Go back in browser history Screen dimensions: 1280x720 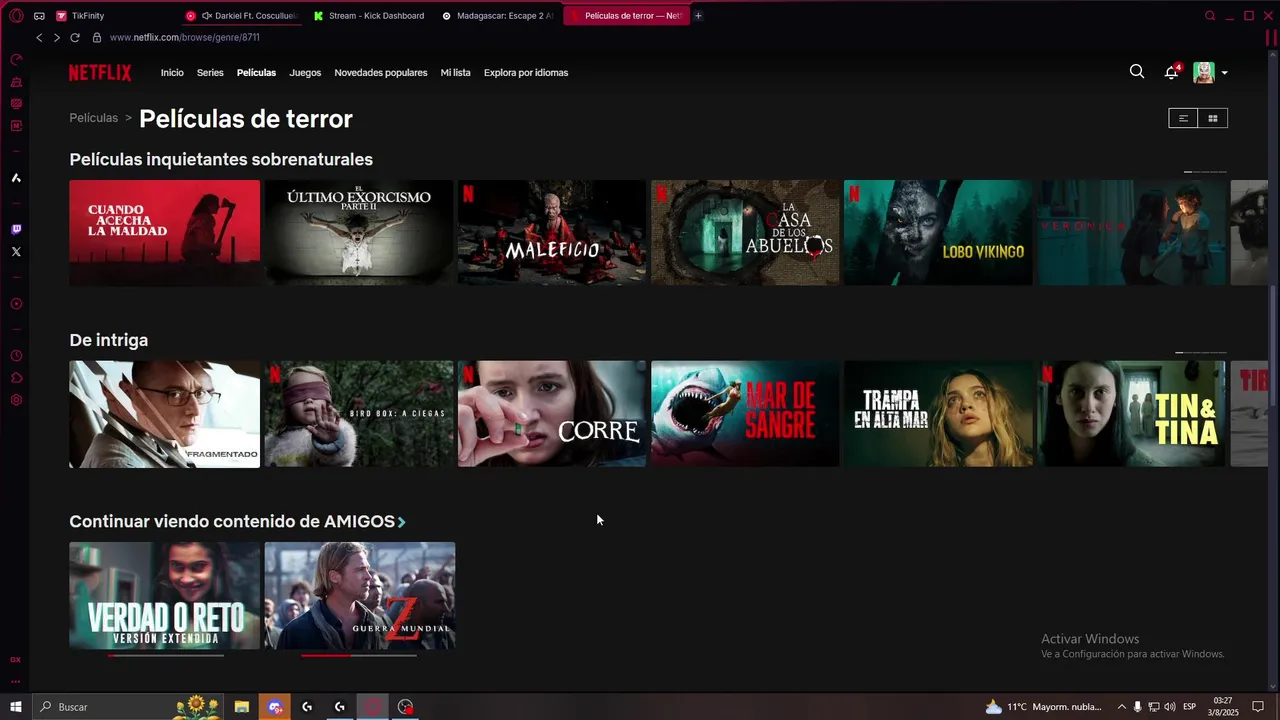[39, 37]
